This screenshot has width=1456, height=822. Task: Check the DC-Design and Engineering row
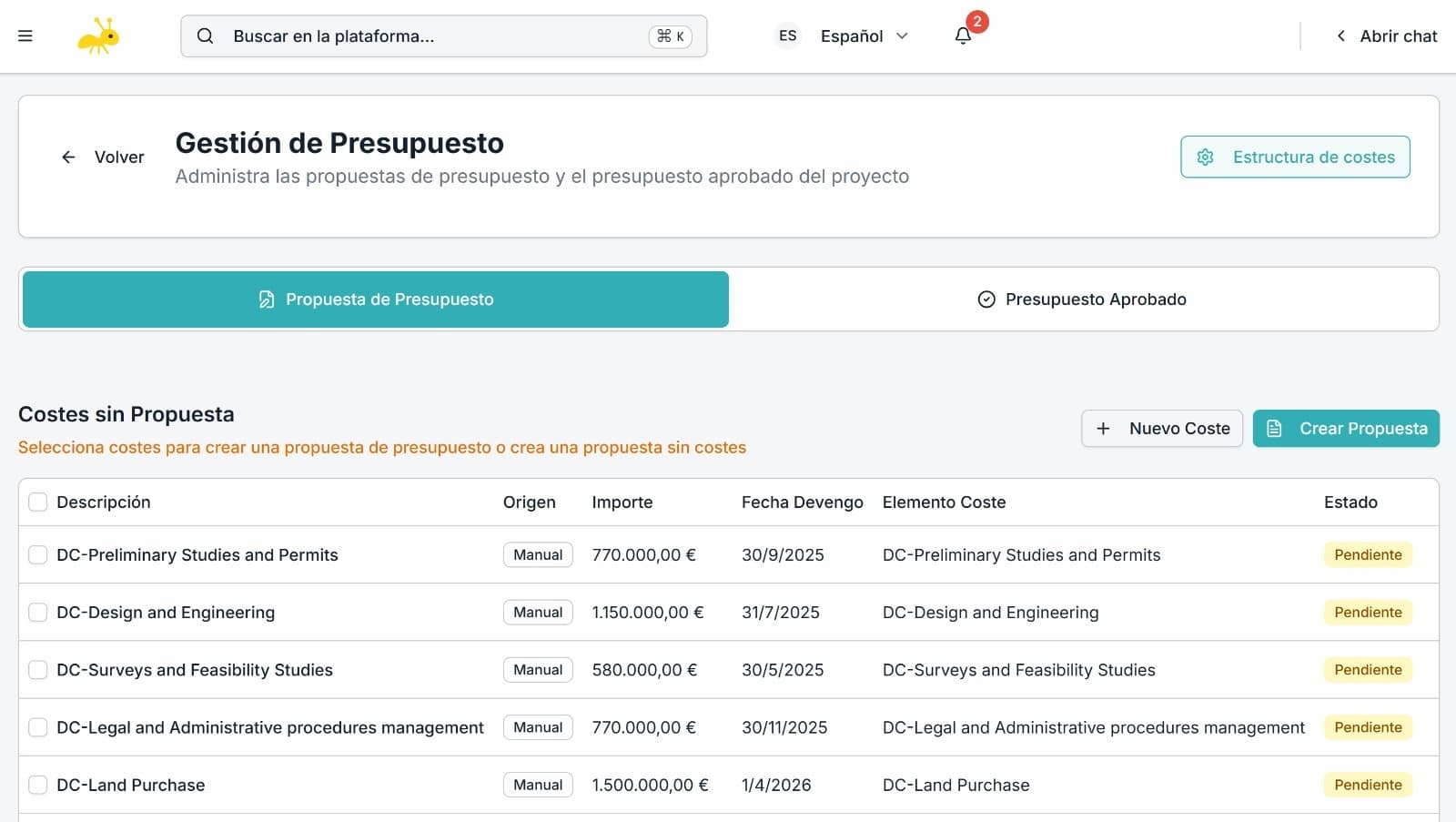pos(37,613)
